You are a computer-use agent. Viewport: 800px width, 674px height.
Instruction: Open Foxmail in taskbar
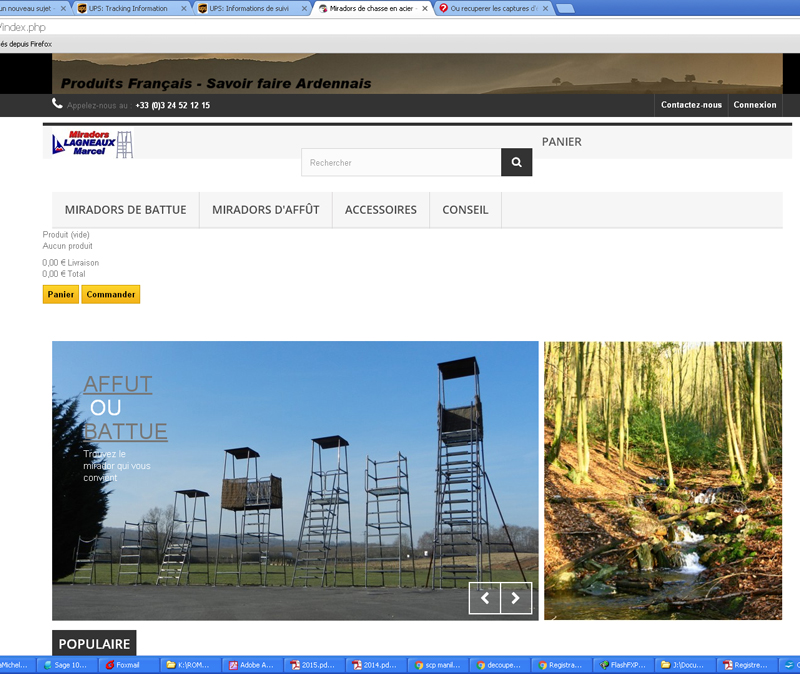click(x=128, y=665)
